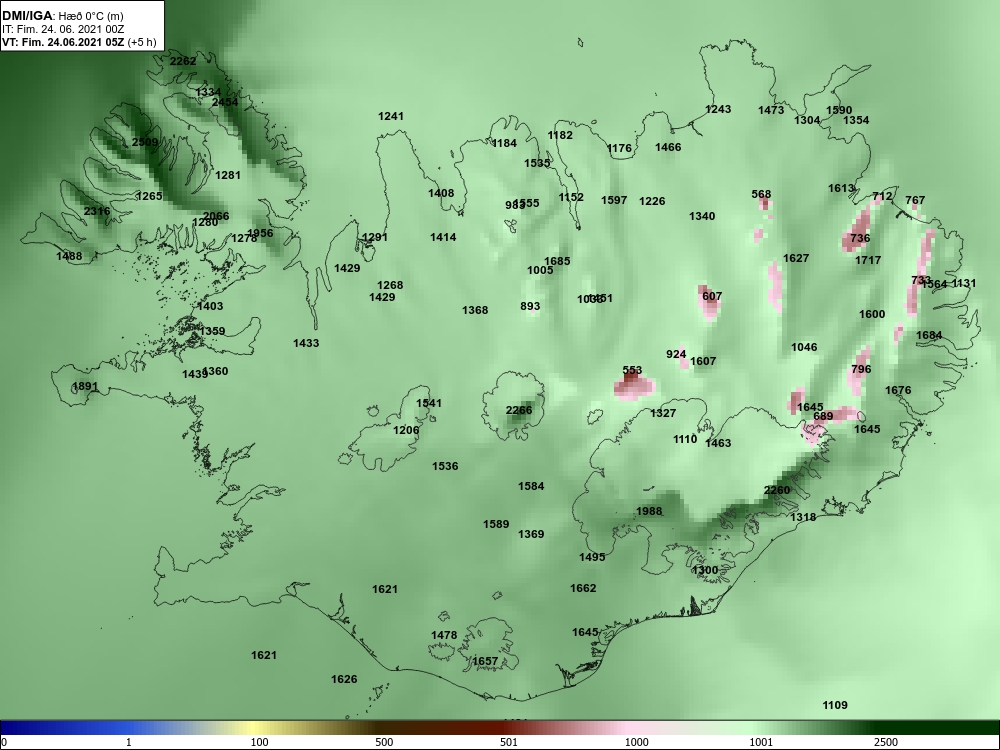The height and width of the screenshot is (750, 1000).
Task: Click the 2500 tick on the legend
Action: coord(886,742)
